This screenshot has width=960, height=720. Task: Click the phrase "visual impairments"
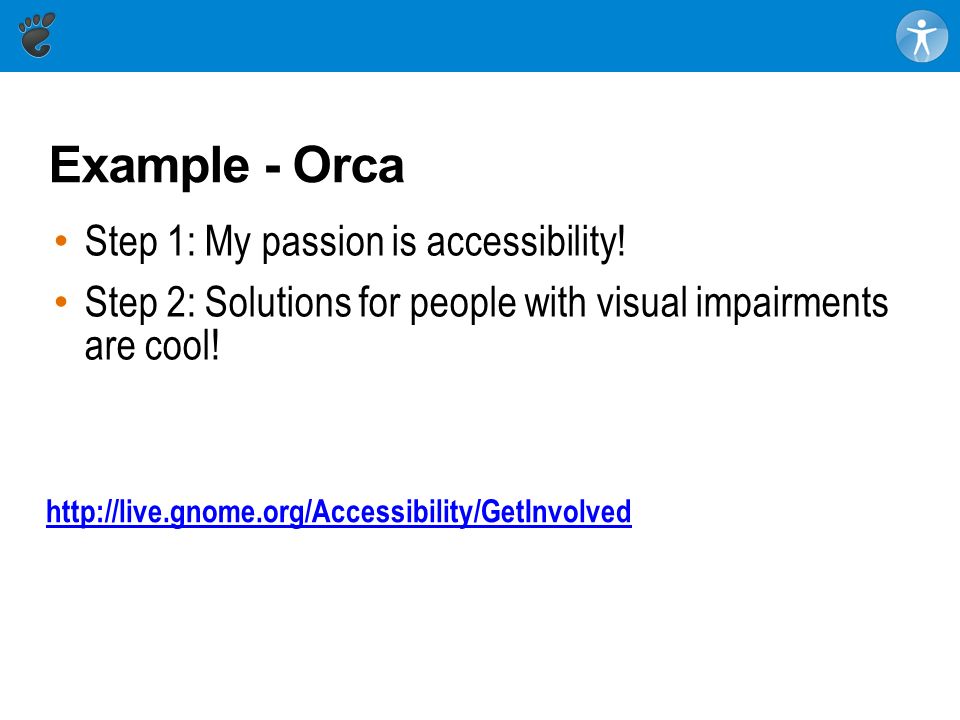coord(742,304)
